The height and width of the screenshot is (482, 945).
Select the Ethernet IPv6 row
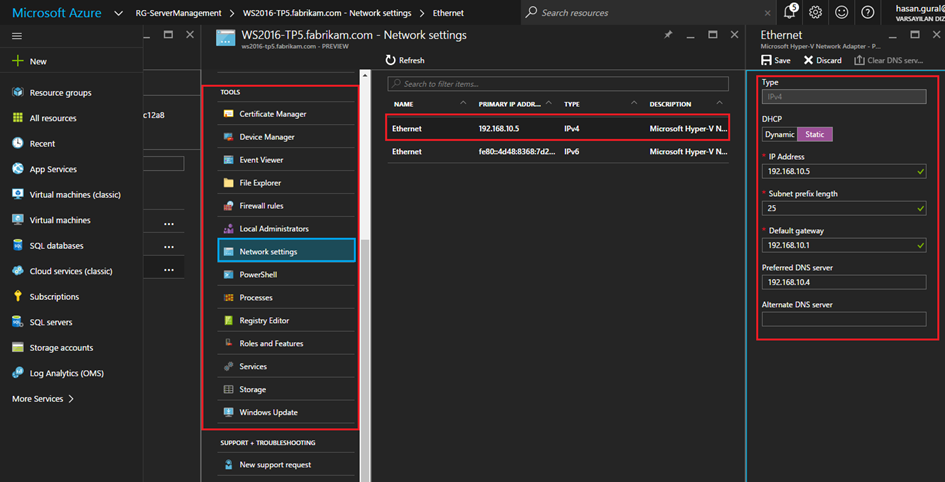click(x=558, y=151)
